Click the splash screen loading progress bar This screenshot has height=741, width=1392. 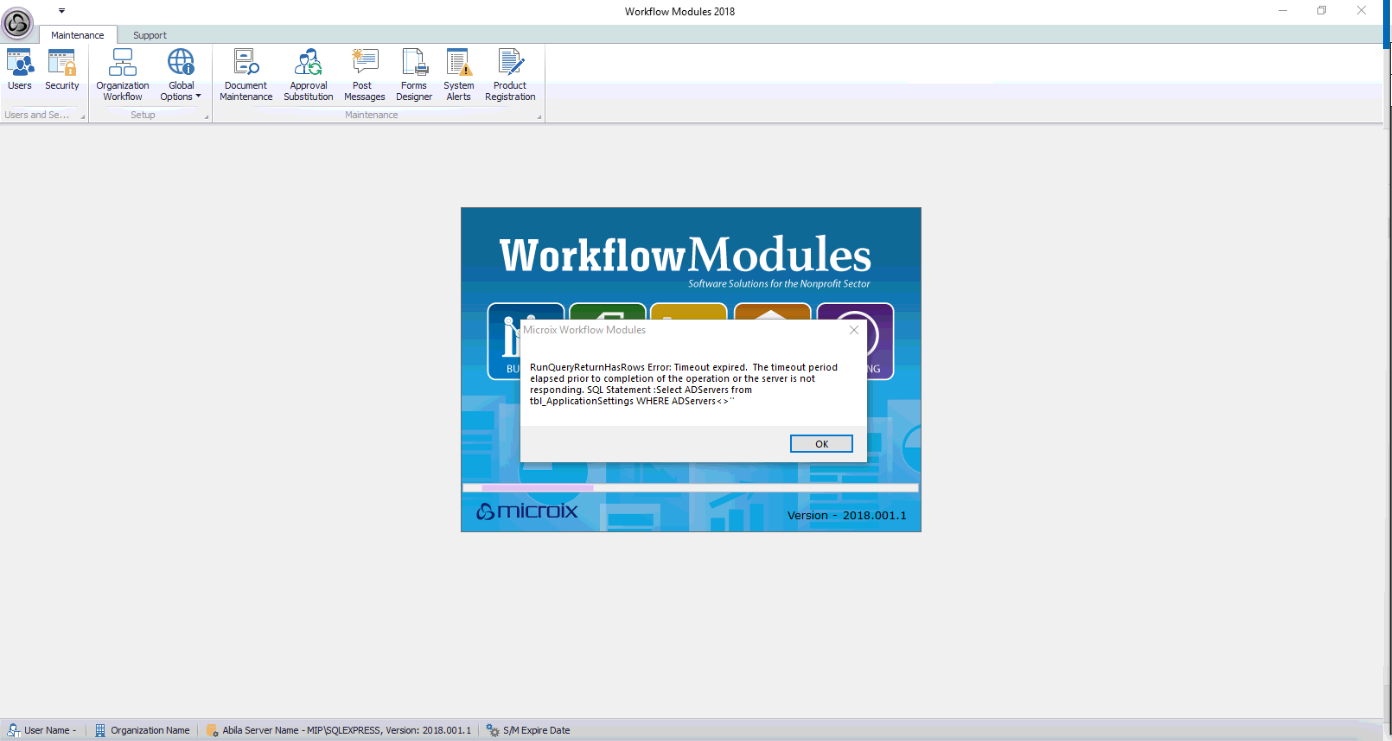click(690, 488)
